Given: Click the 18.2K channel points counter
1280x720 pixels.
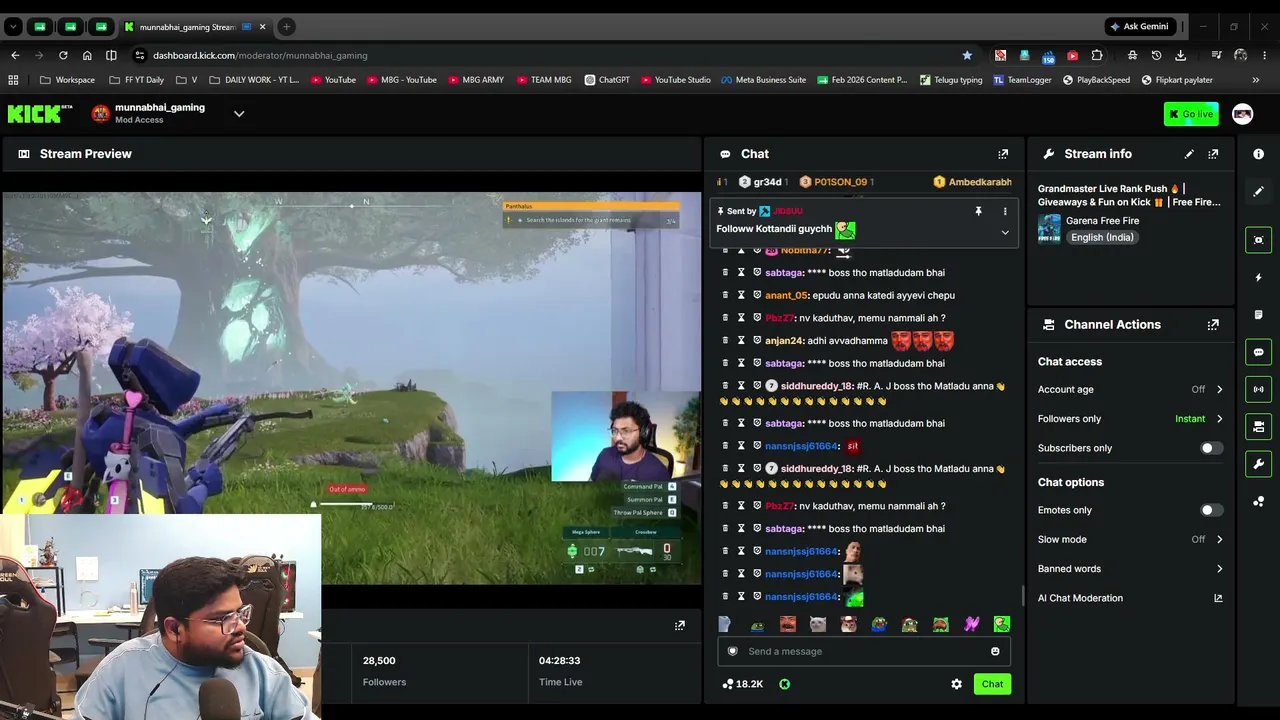Looking at the screenshot, I should pyautogui.click(x=742, y=684).
